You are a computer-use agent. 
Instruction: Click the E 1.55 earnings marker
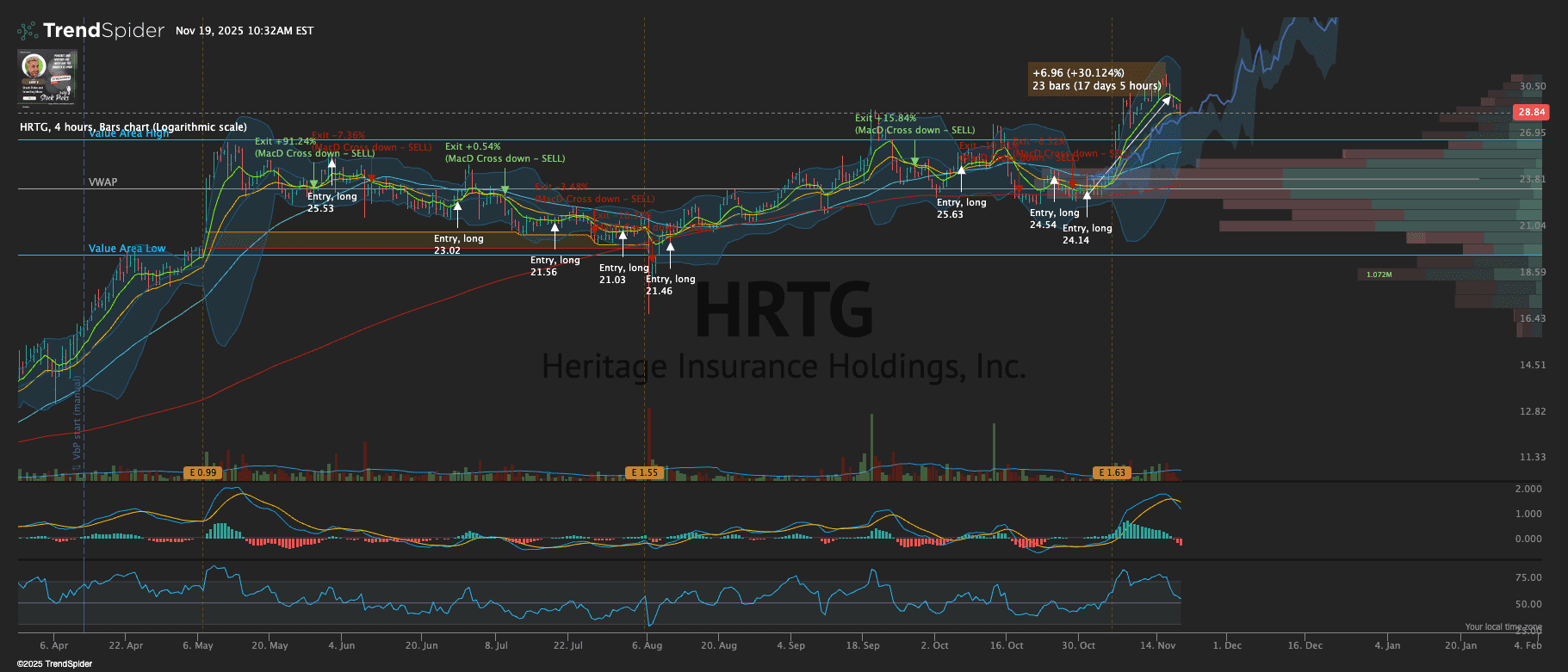click(x=644, y=472)
